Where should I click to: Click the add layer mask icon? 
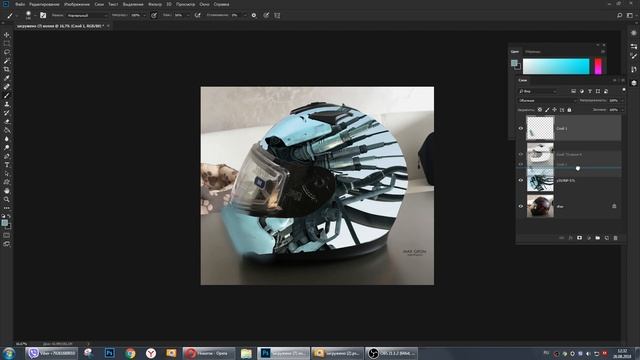(x=579, y=238)
